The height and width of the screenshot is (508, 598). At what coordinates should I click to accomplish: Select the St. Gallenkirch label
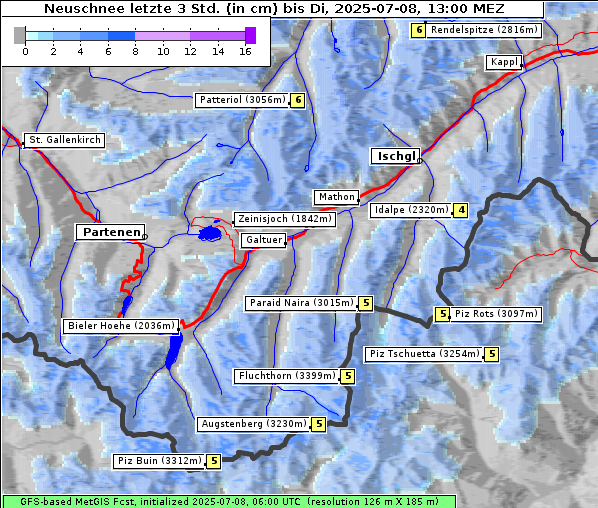[64, 140]
